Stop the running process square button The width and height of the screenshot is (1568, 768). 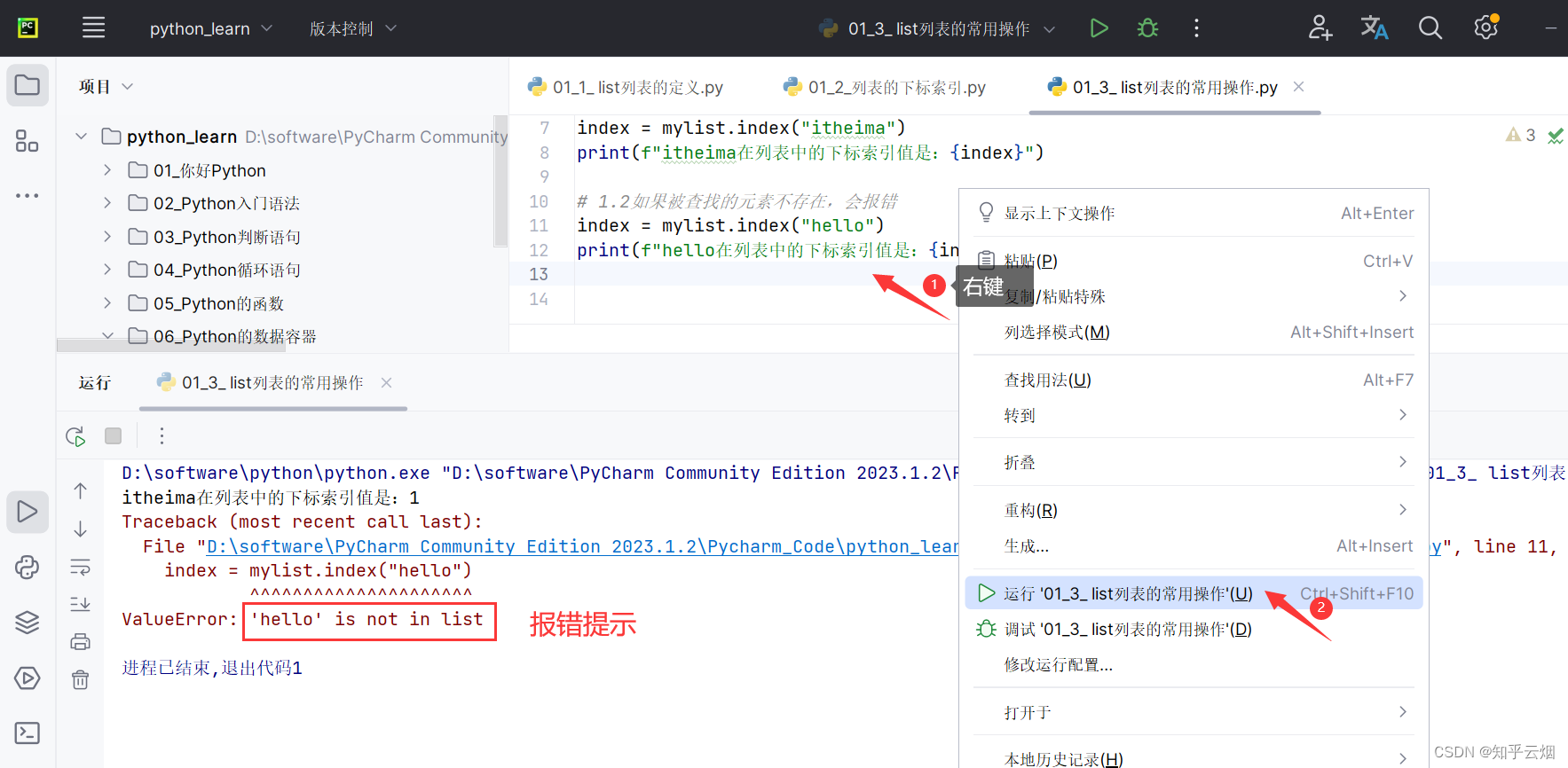point(113,435)
